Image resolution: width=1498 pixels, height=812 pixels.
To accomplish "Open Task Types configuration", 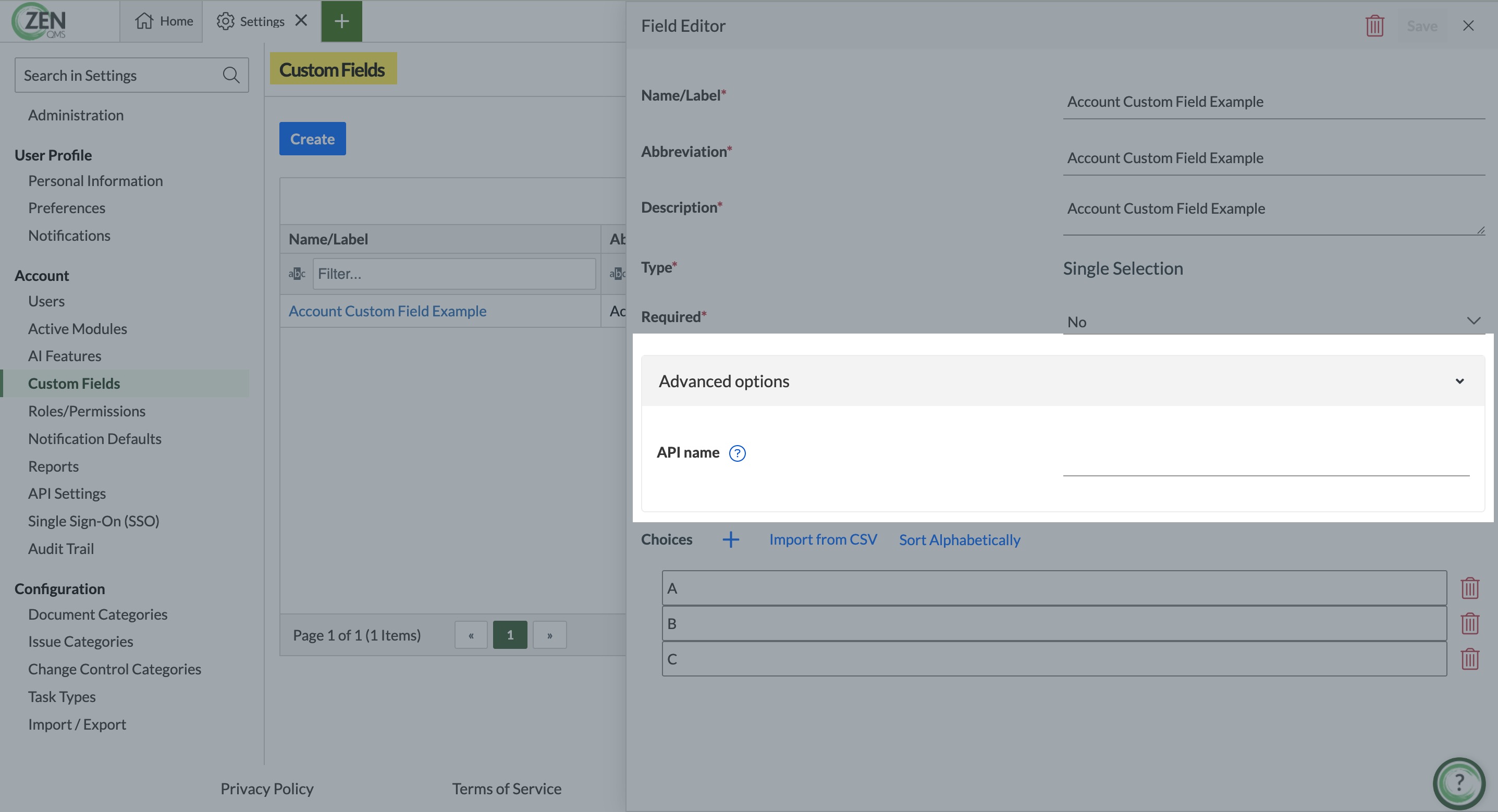I will tap(62, 696).
